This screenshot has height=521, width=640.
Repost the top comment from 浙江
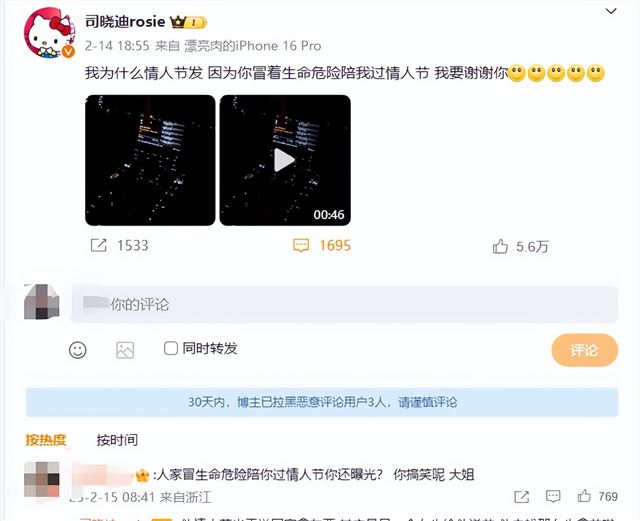522,497
